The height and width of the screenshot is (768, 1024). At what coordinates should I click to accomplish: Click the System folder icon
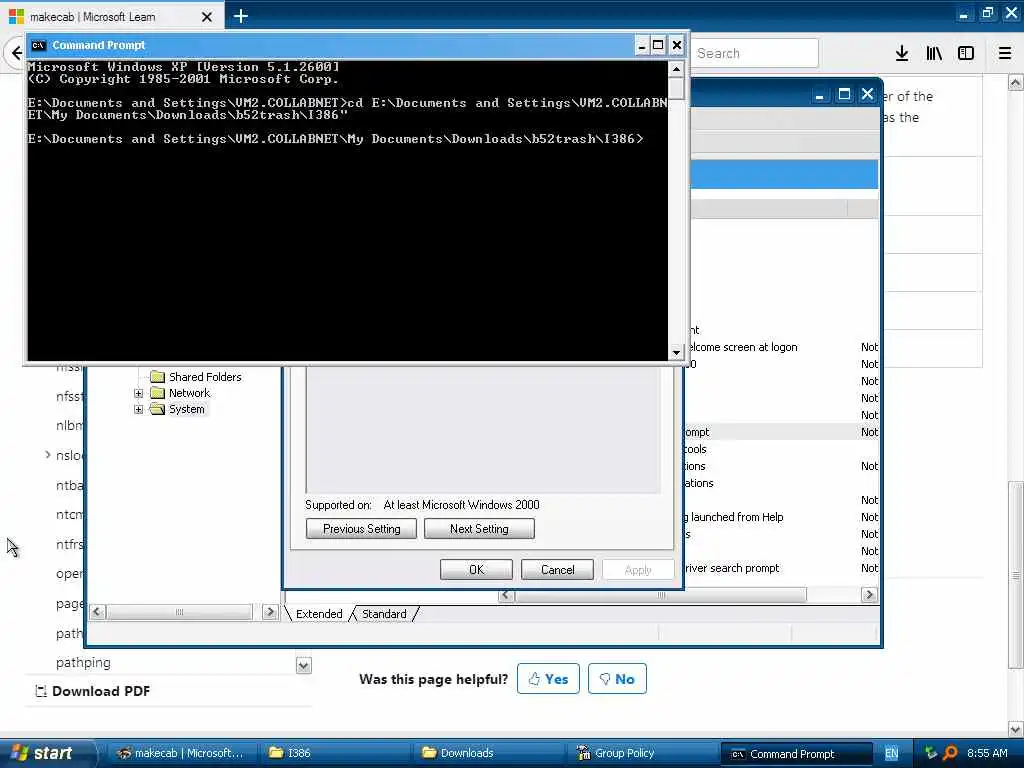click(x=157, y=409)
